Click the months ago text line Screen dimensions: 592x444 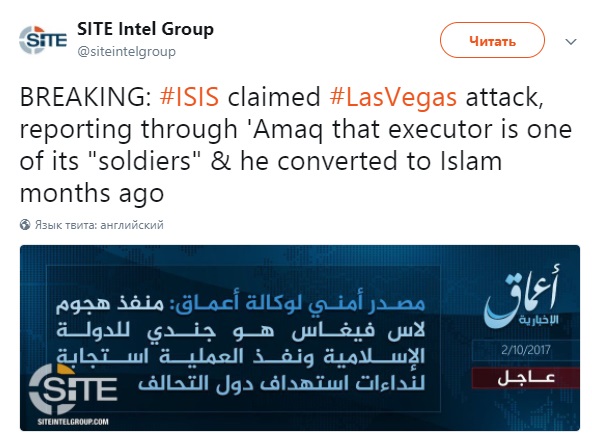(92, 194)
